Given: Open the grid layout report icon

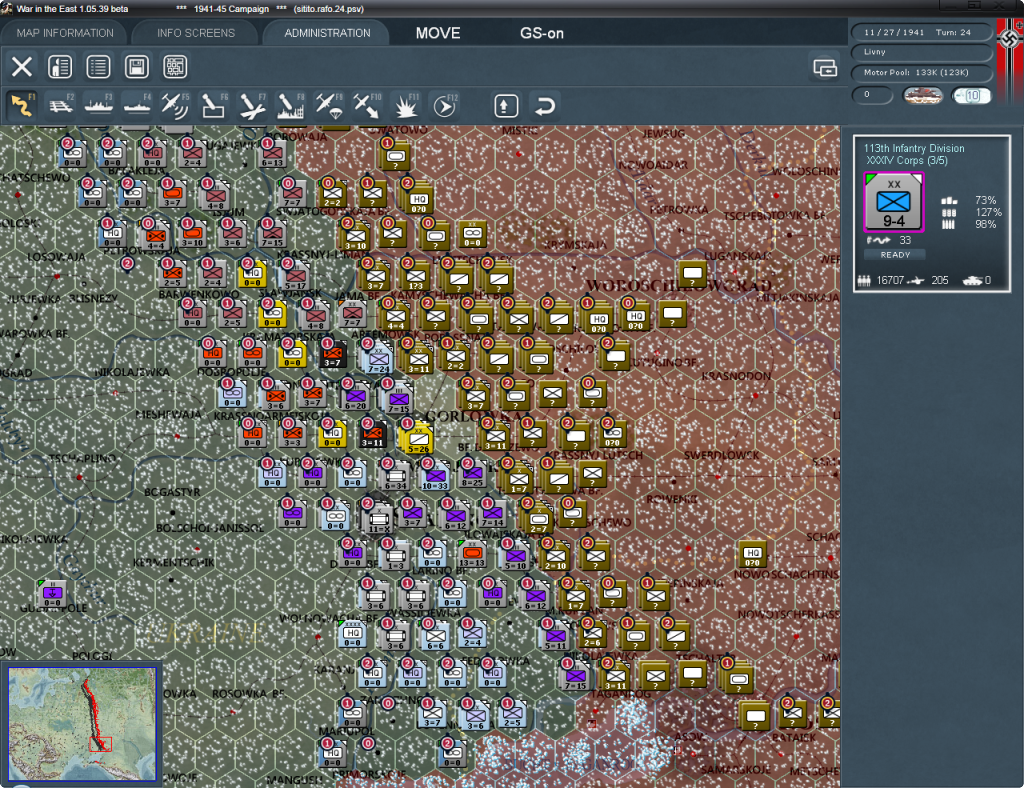Looking at the screenshot, I should pos(175,67).
